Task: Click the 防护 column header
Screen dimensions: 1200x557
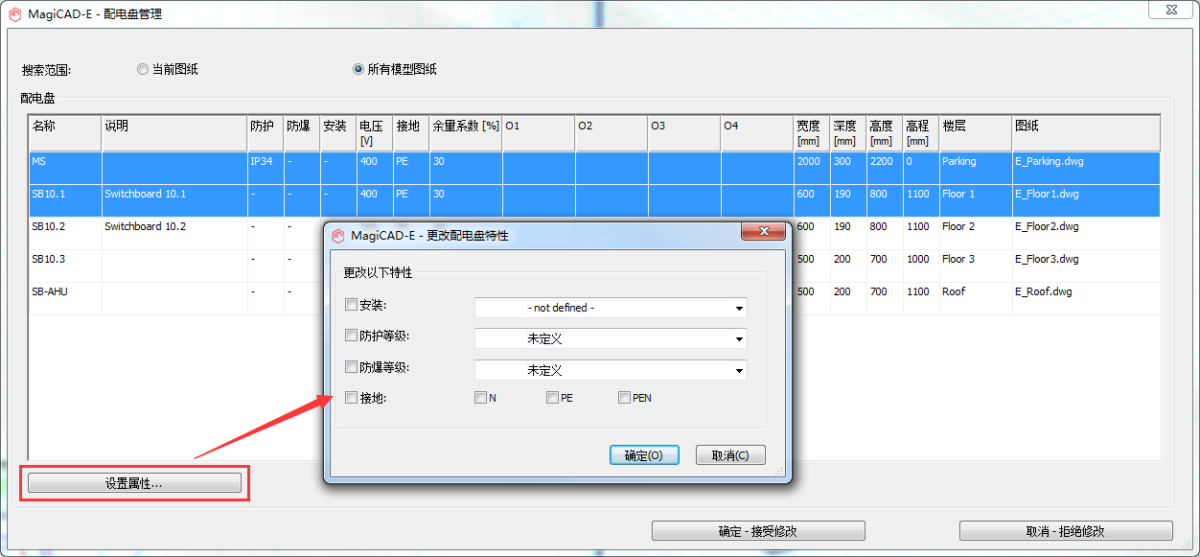Action: (x=265, y=133)
